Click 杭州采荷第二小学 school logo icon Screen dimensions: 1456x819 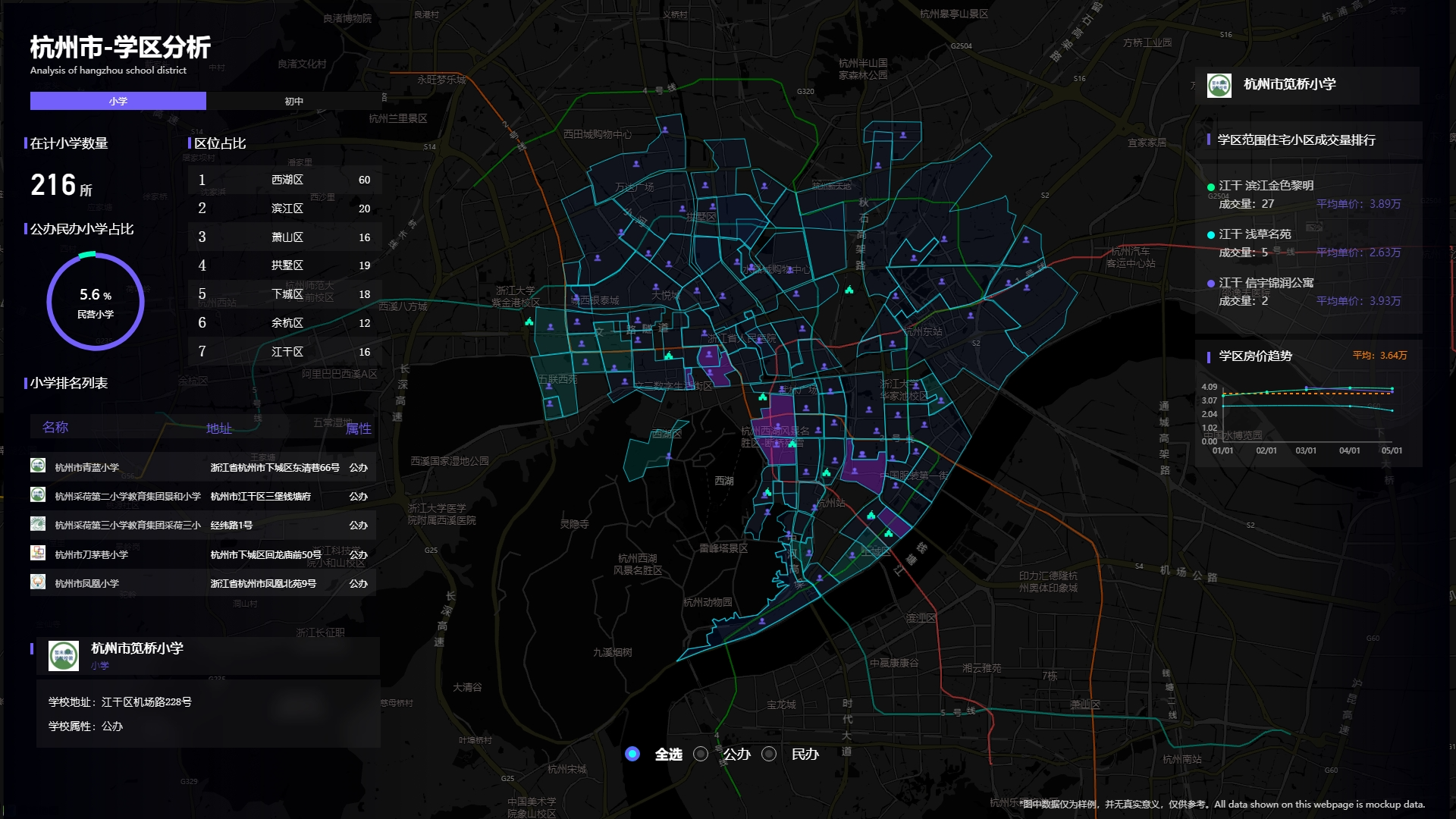(38, 495)
